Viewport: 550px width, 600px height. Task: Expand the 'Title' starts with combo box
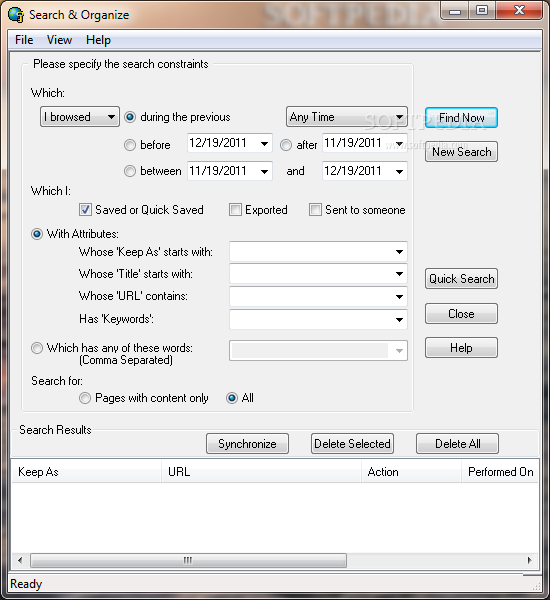[x=399, y=274]
